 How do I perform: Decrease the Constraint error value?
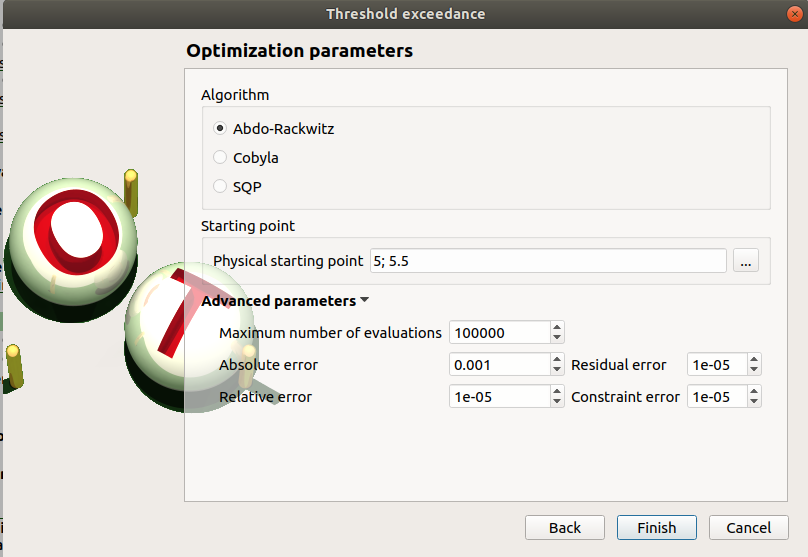(x=754, y=402)
